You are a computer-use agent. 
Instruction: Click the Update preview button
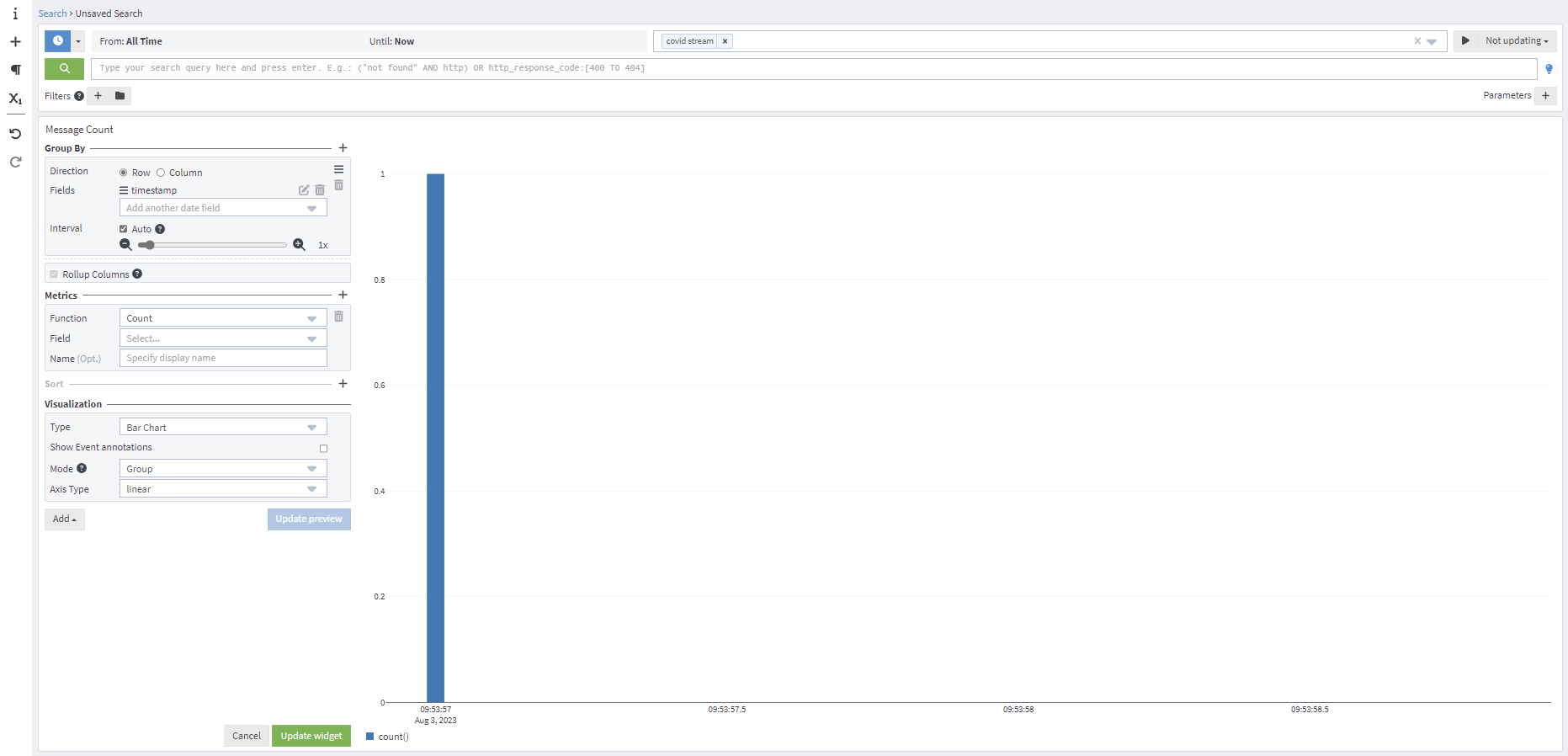coord(309,519)
